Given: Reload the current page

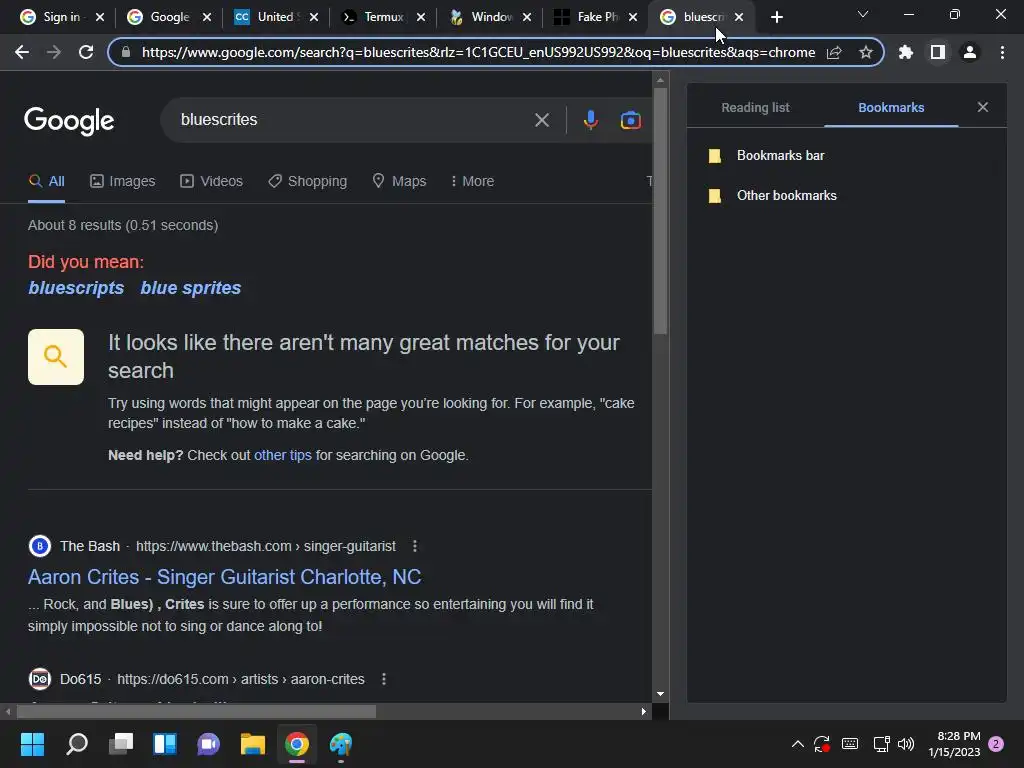Looking at the screenshot, I should pos(86,52).
